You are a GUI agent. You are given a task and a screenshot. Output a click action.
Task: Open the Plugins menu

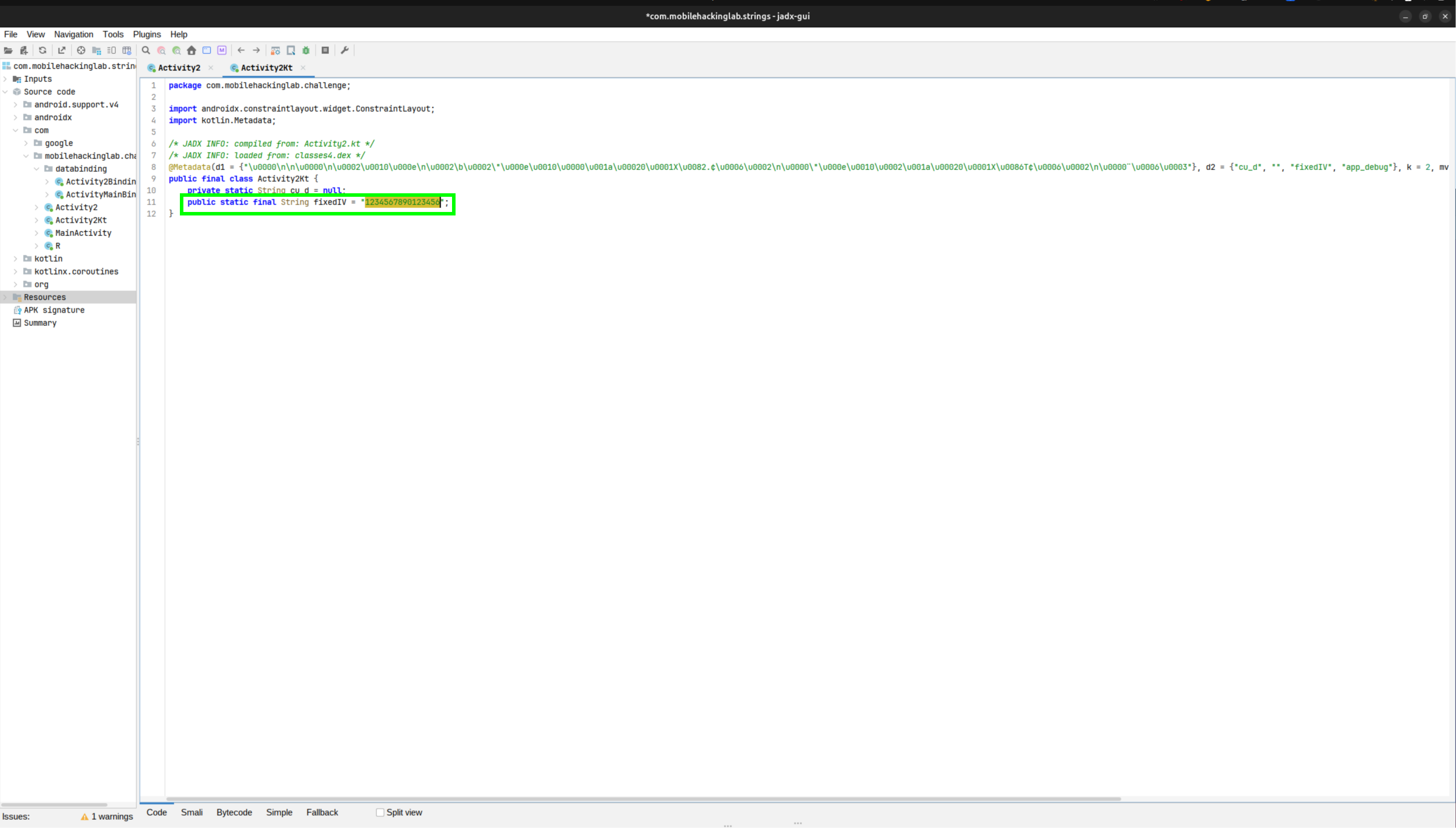(x=147, y=34)
